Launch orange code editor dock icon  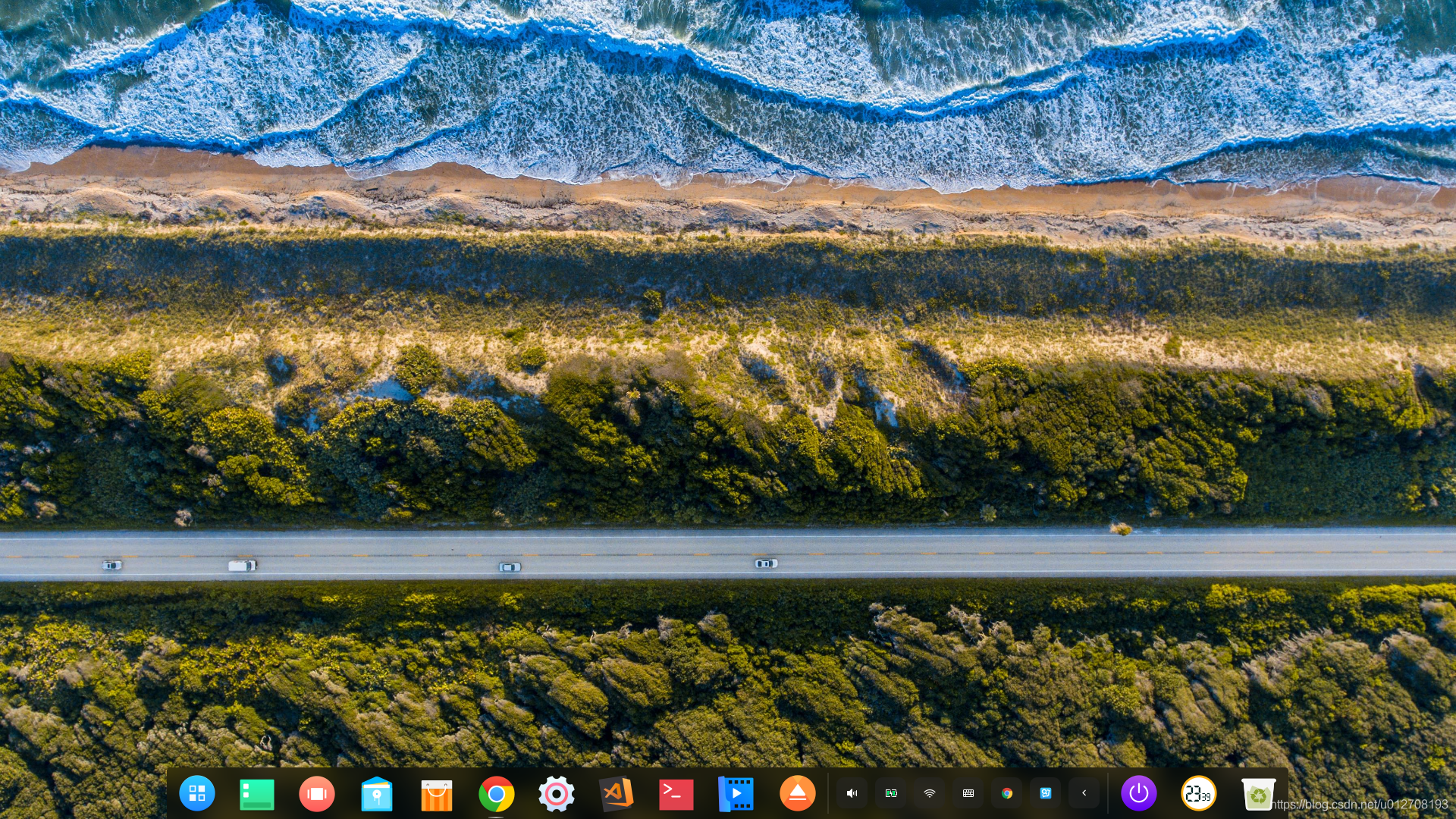click(x=616, y=794)
